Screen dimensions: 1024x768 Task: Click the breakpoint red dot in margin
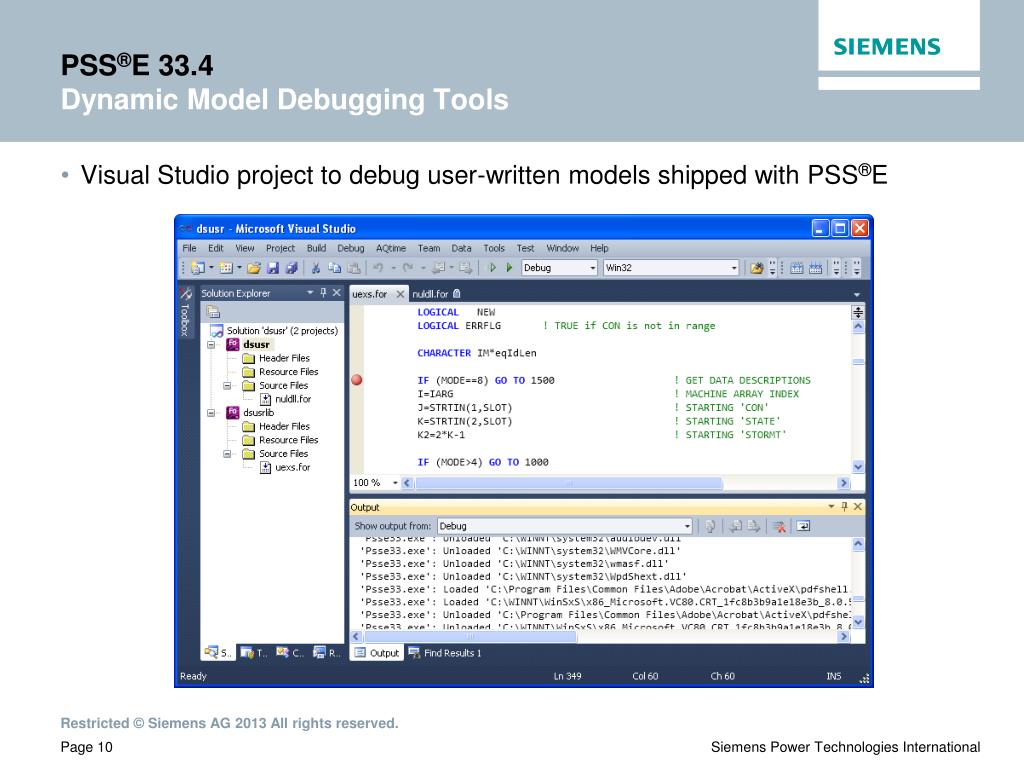pyautogui.click(x=357, y=380)
